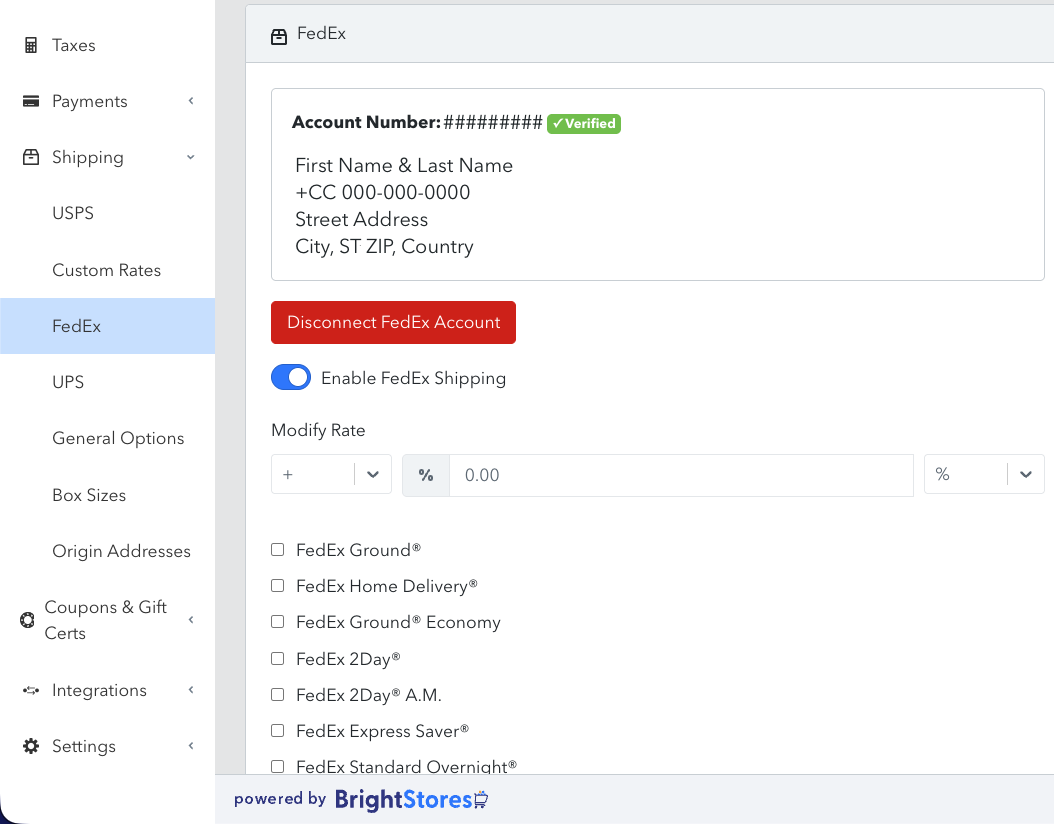
Task: Toggle Enable FedEx Shipping switch
Action: 291,377
